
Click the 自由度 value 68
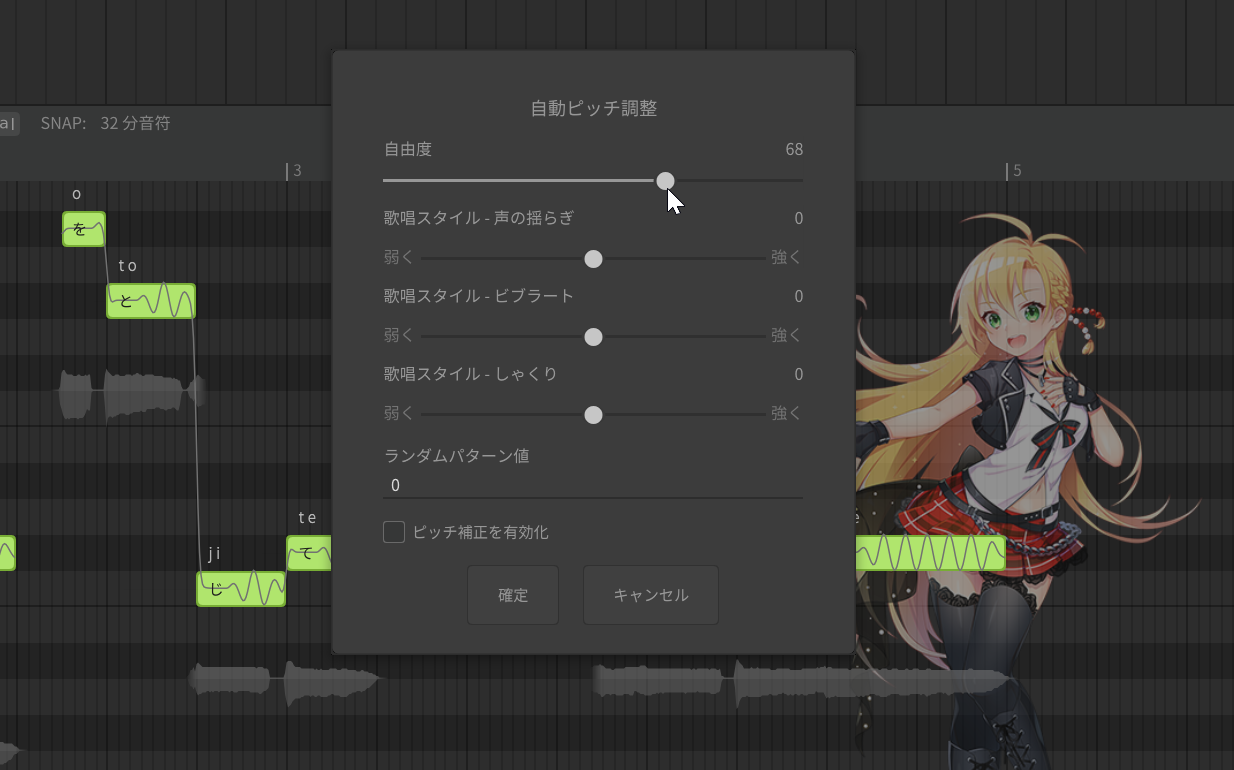794,150
